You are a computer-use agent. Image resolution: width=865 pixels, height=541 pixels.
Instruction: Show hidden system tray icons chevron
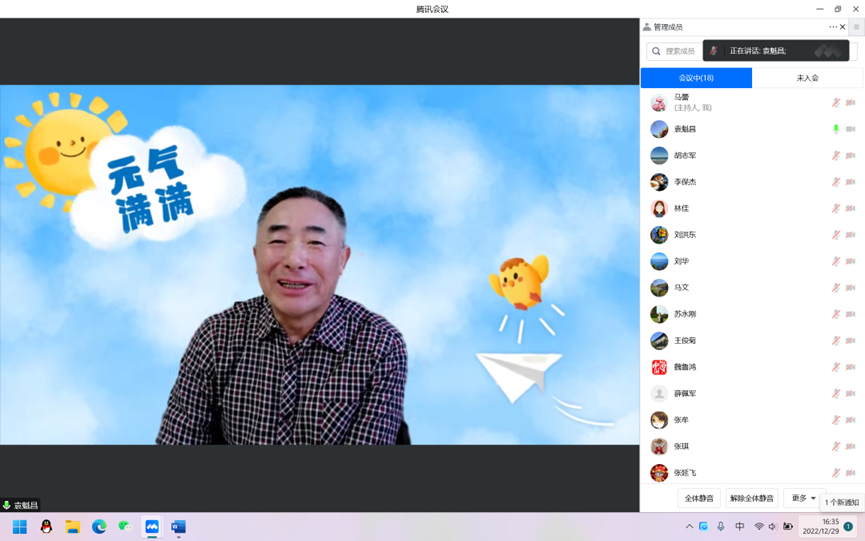point(689,527)
